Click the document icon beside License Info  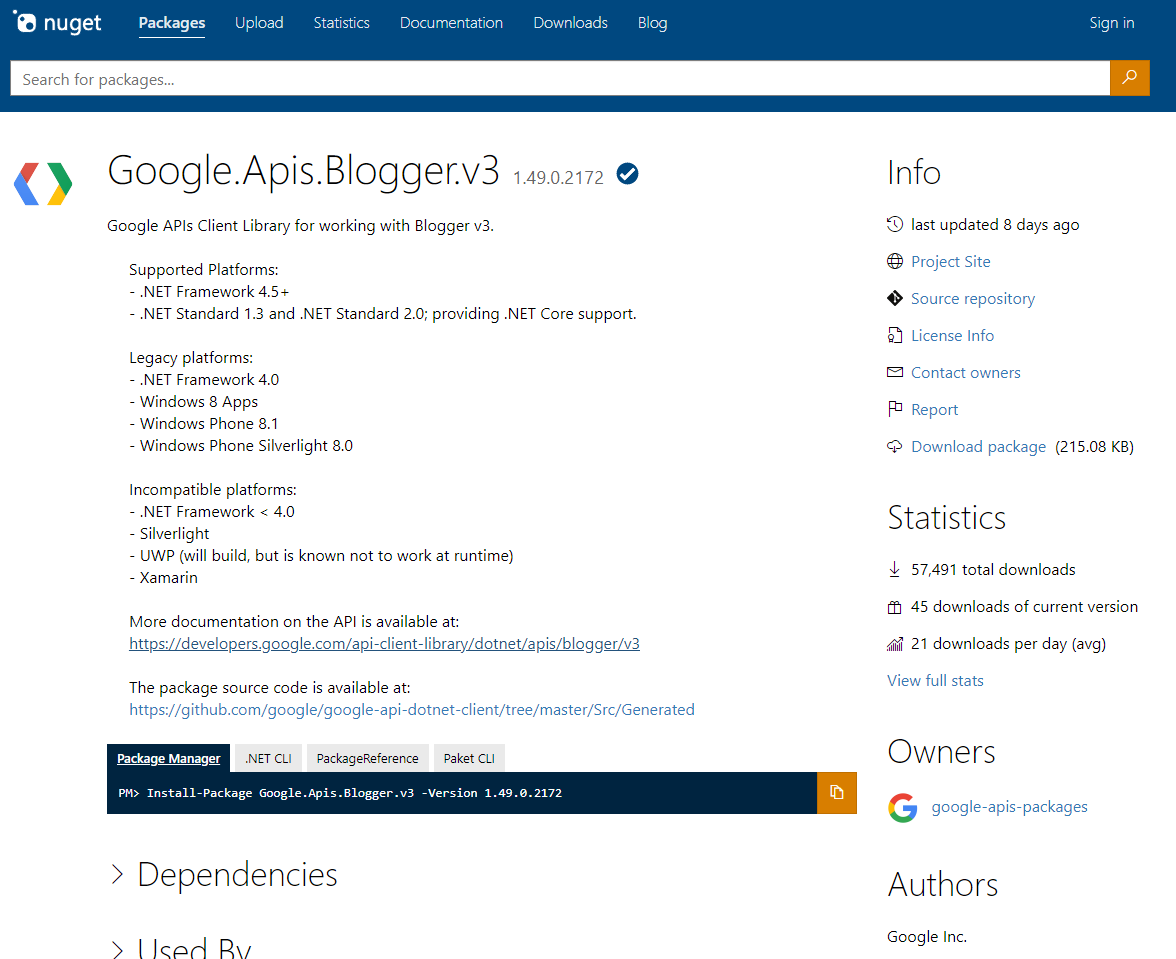click(895, 335)
